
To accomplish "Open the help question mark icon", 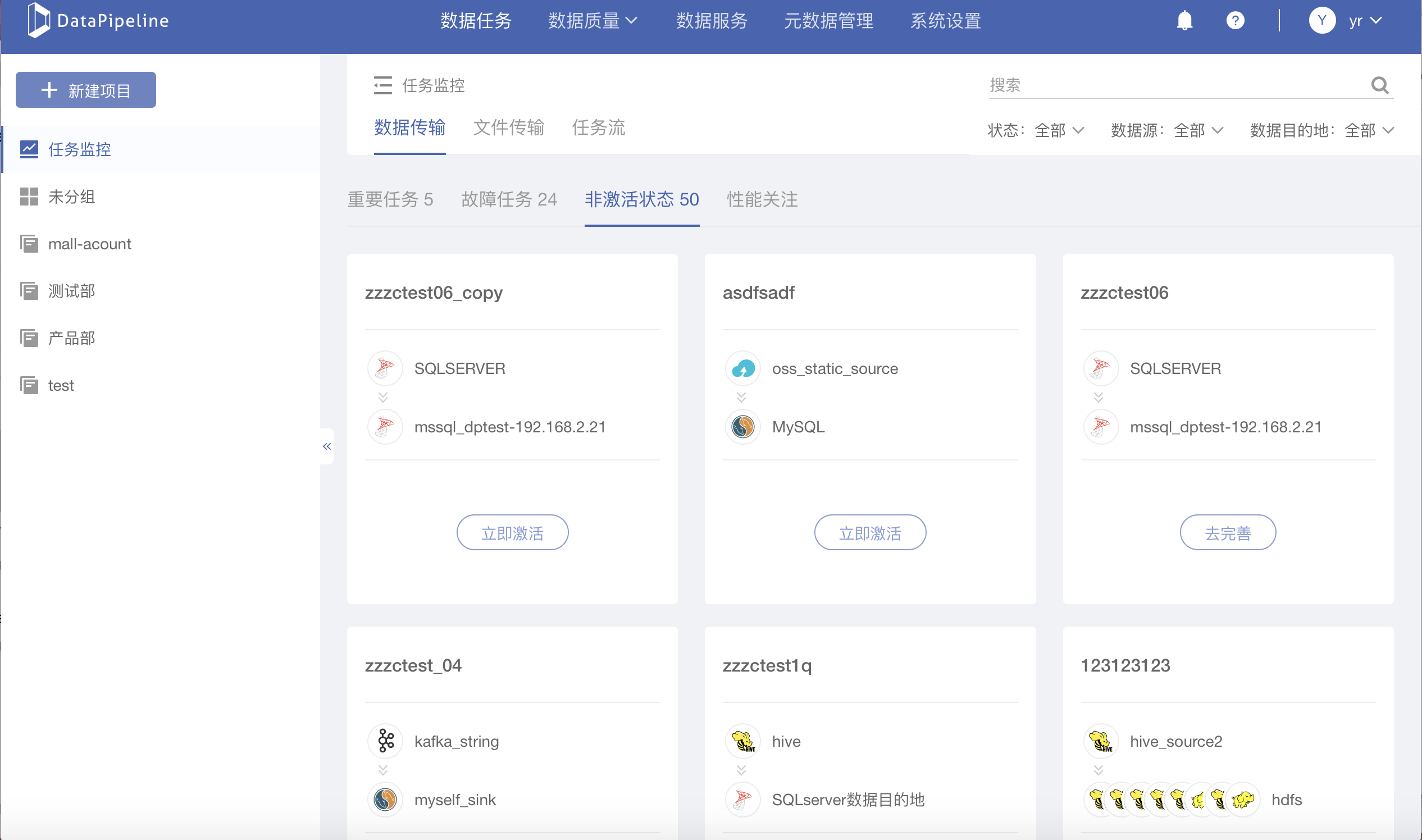I will [x=1234, y=21].
